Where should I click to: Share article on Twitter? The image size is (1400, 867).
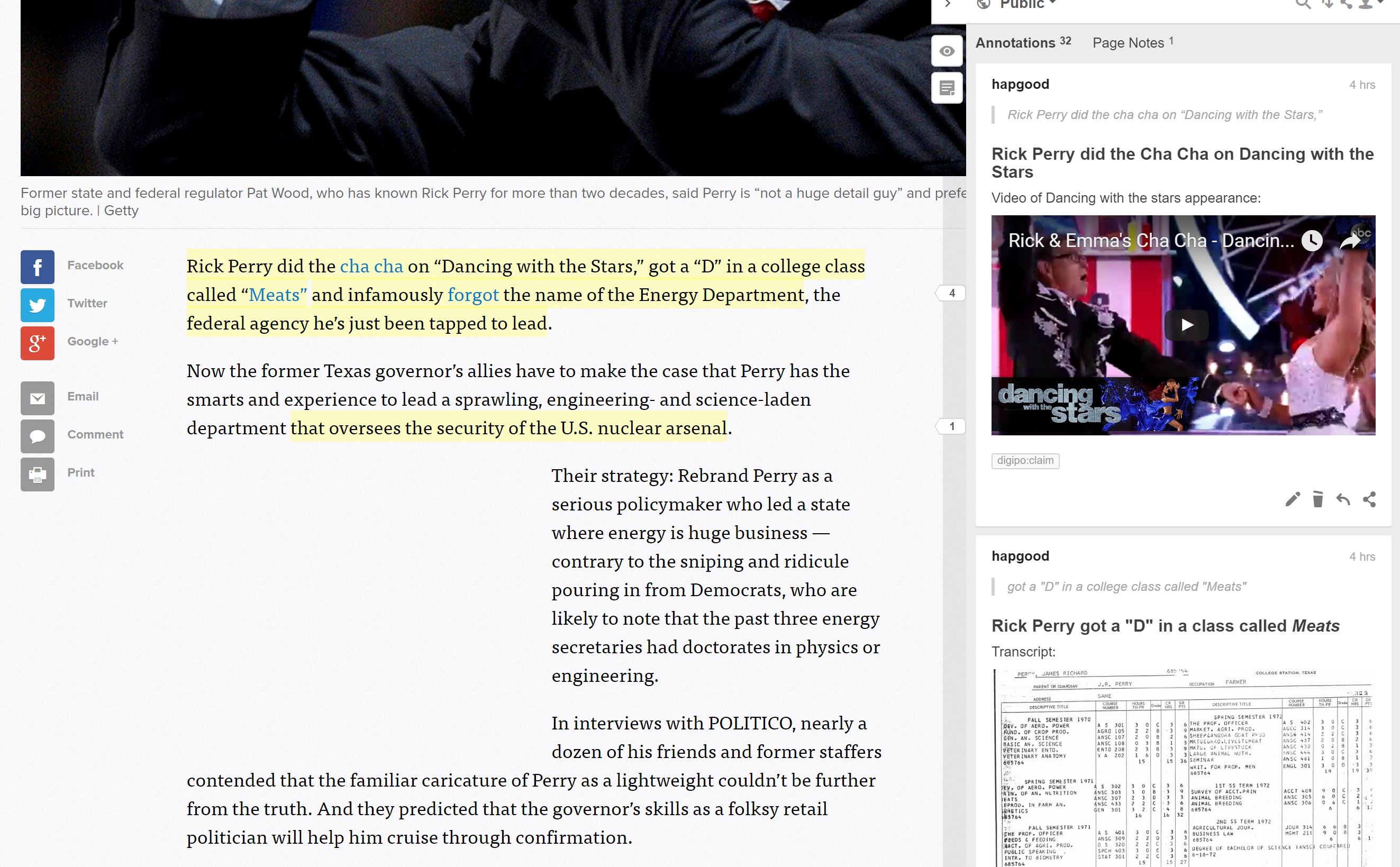(x=38, y=305)
